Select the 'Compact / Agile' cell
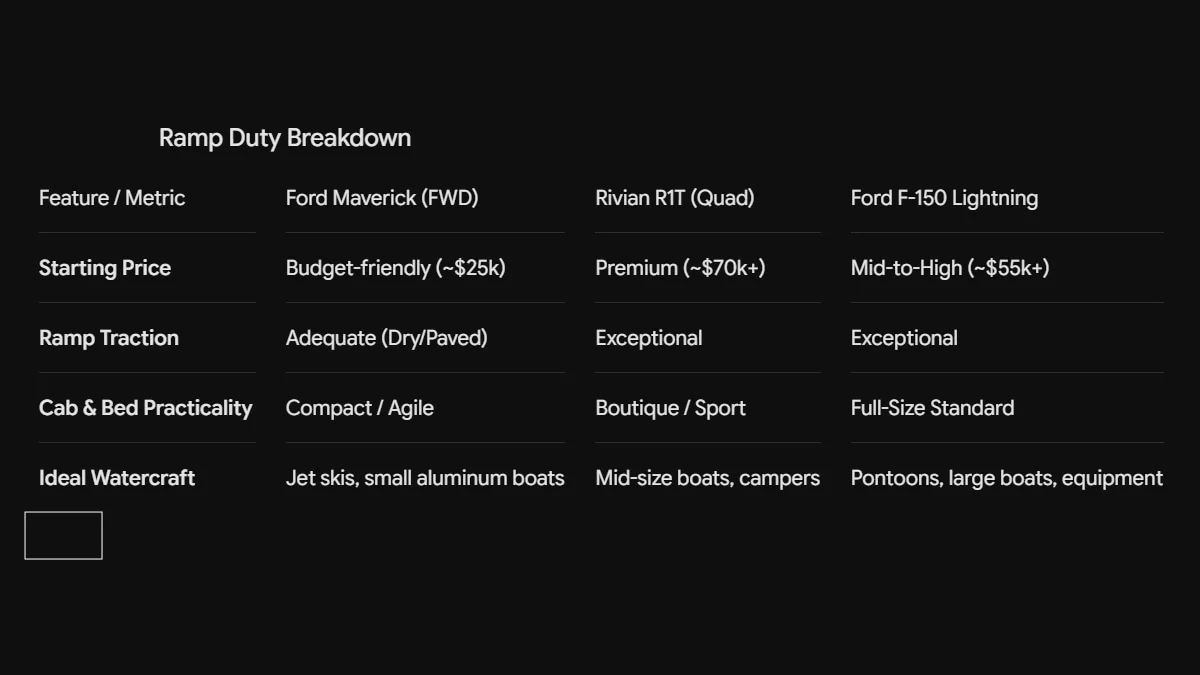Screen dimensions: 1200x675 [x=360, y=408]
